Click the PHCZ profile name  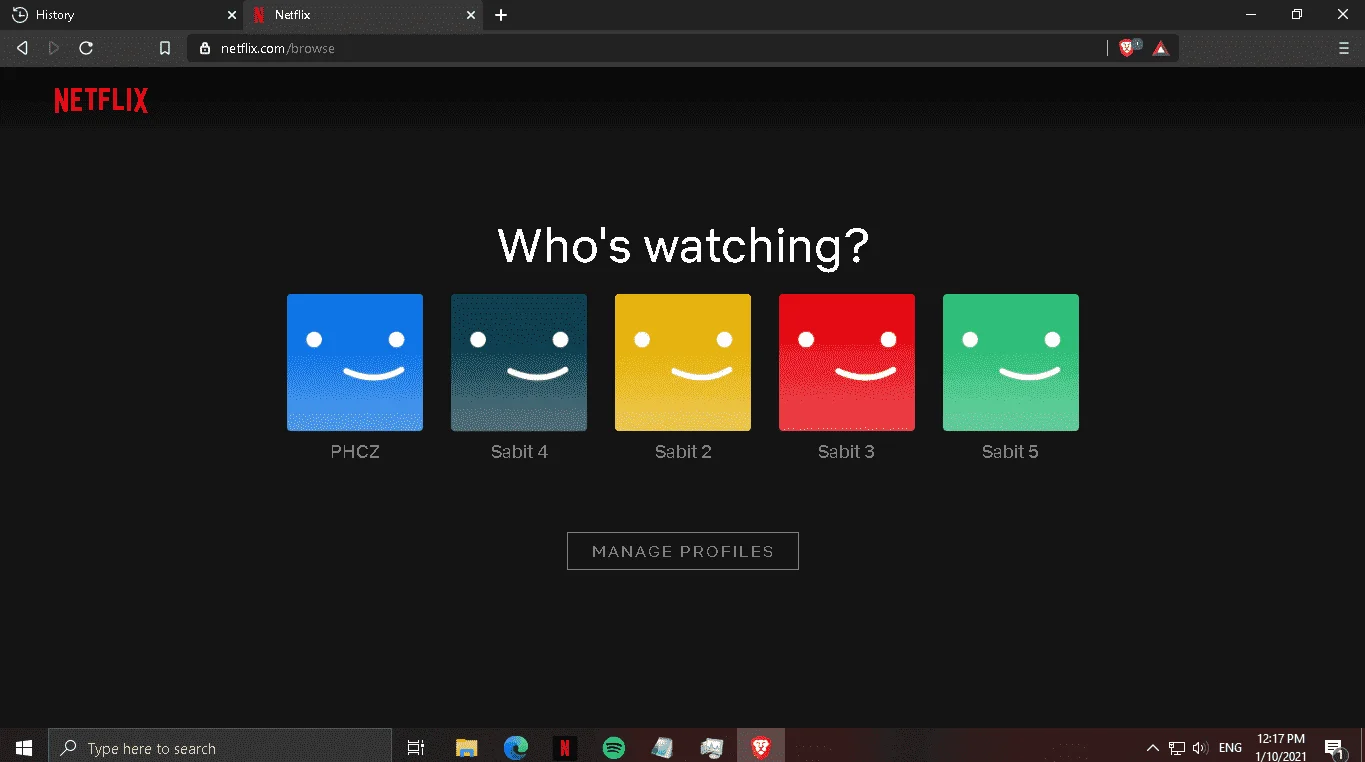pyautogui.click(x=355, y=452)
